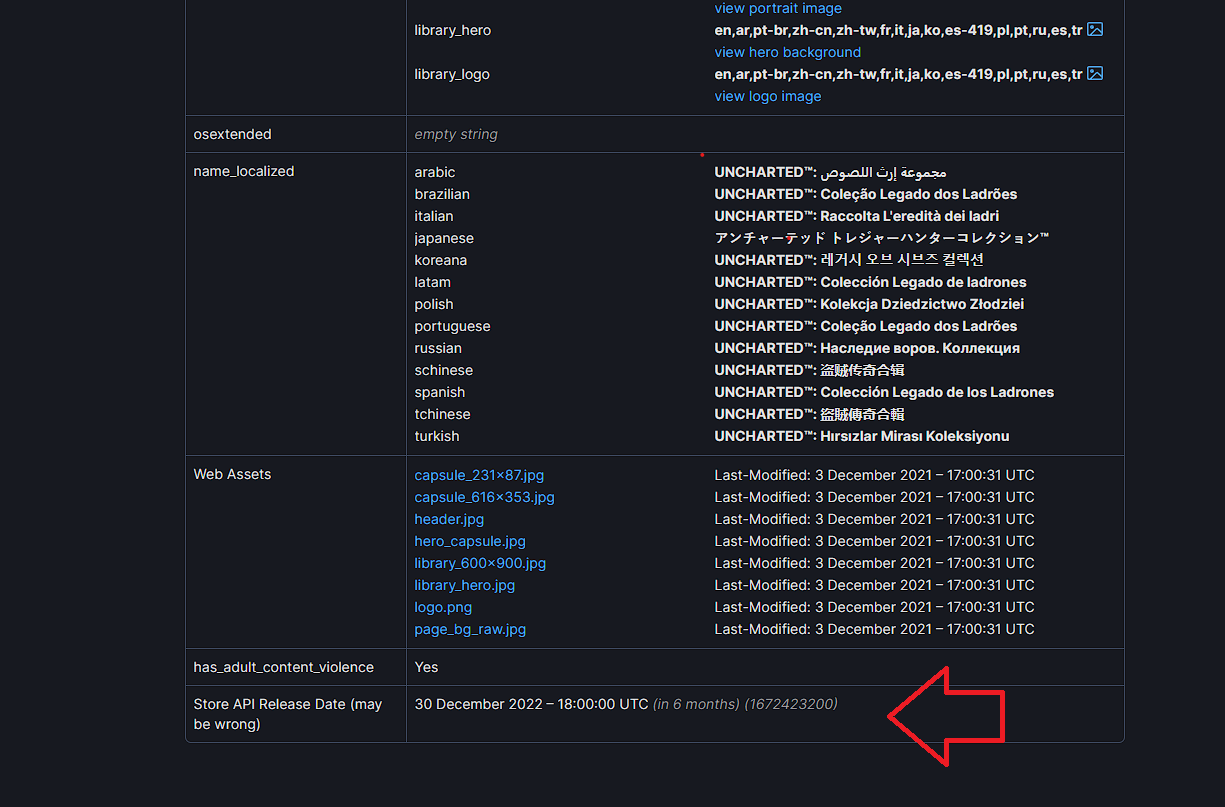Image resolution: width=1225 pixels, height=807 pixels.
Task: Click the Web Assets key label
Action: [x=232, y=474]
